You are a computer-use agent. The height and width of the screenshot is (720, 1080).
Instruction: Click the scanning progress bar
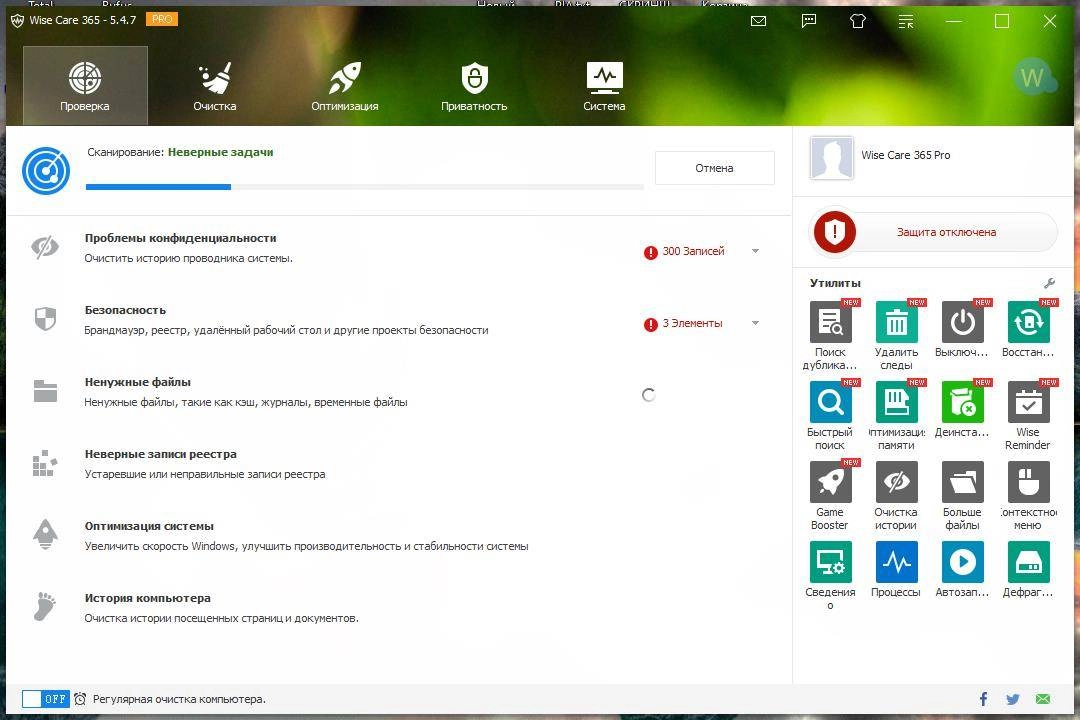364,187
